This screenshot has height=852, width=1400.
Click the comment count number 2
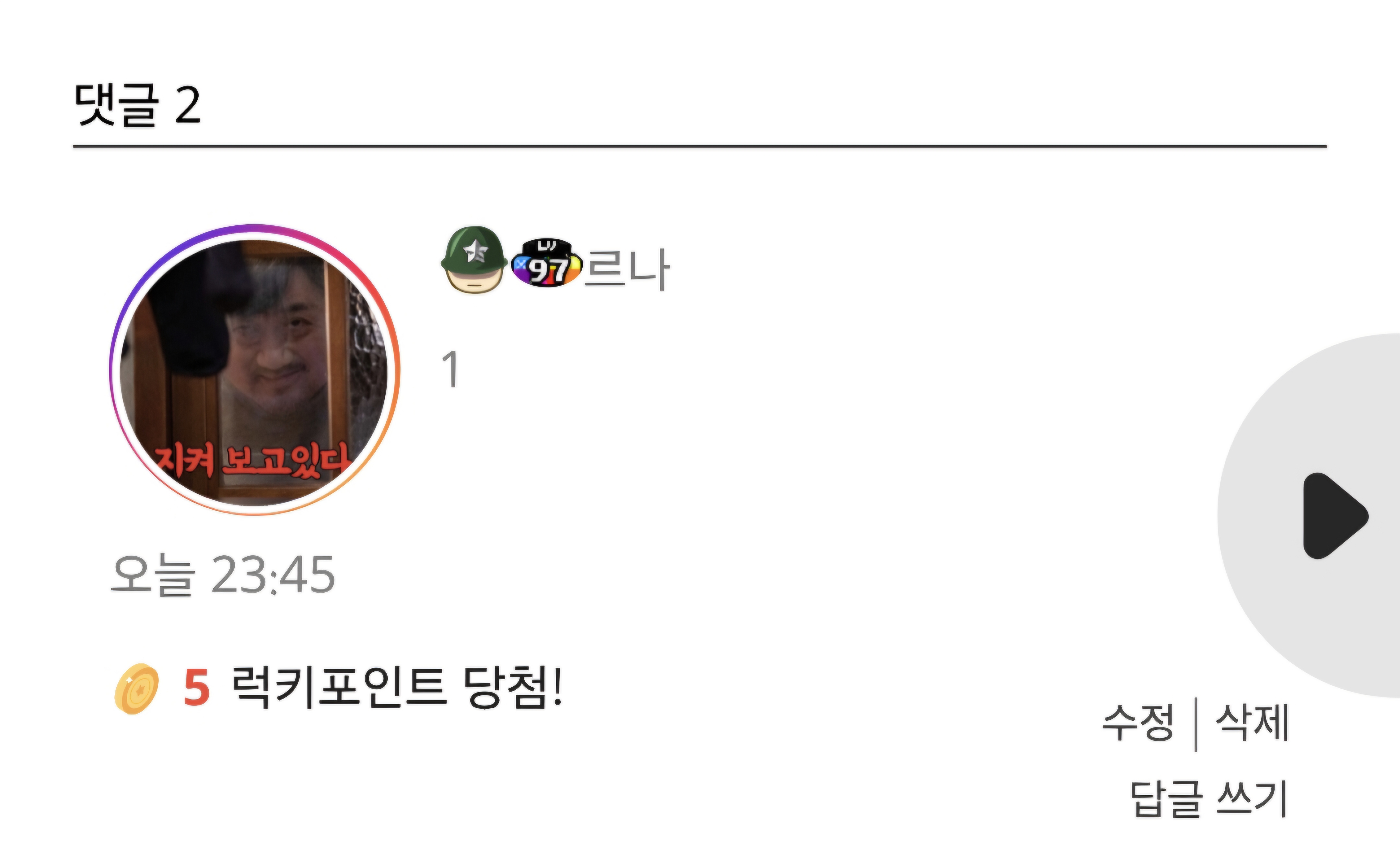(x=188, y=105)
